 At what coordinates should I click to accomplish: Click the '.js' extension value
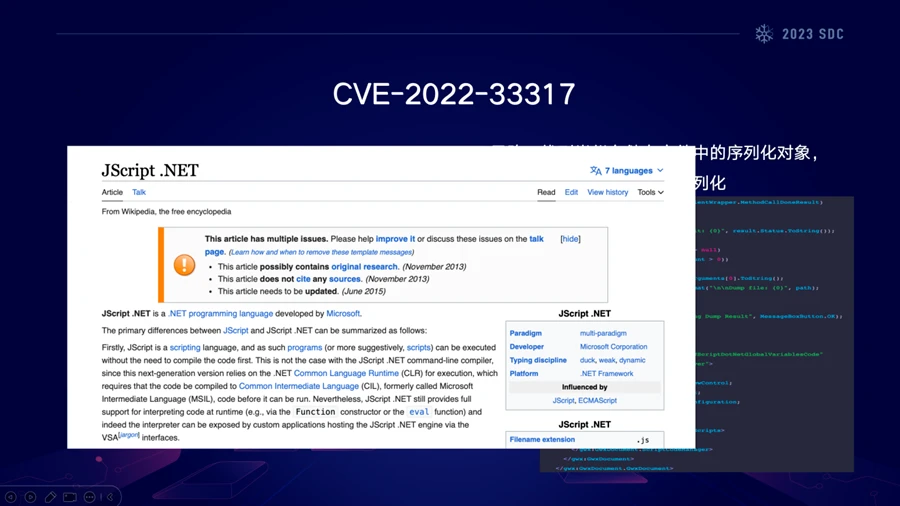click(x=643, y=440)
